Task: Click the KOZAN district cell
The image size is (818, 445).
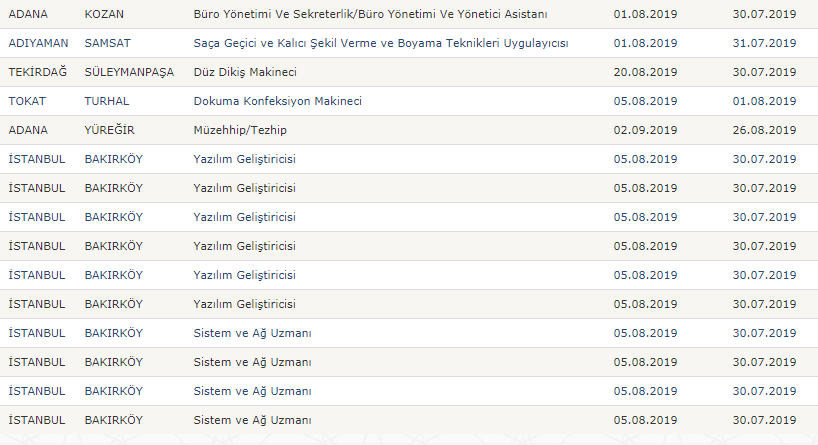Action: point(104,14)
